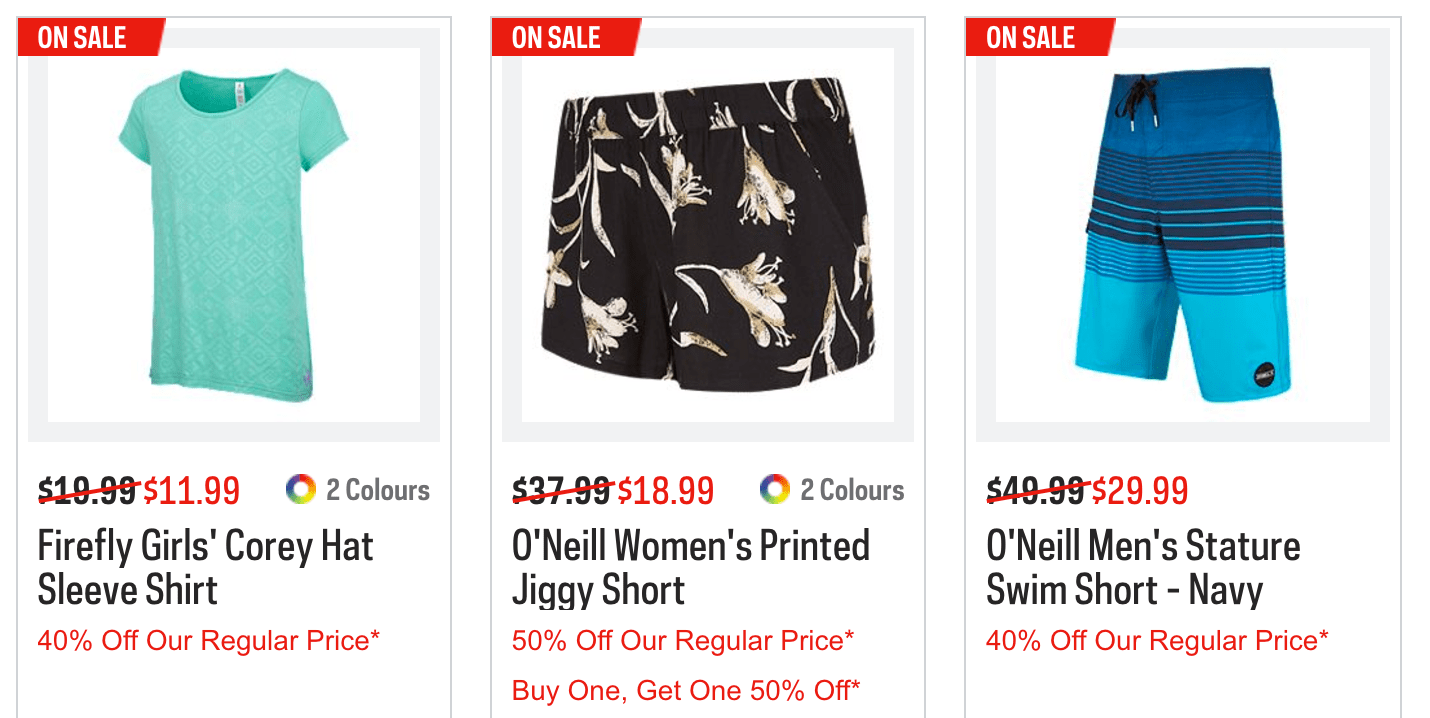Open O'Neill Women's Printed Jiggy Short title

tap(690, 568)
